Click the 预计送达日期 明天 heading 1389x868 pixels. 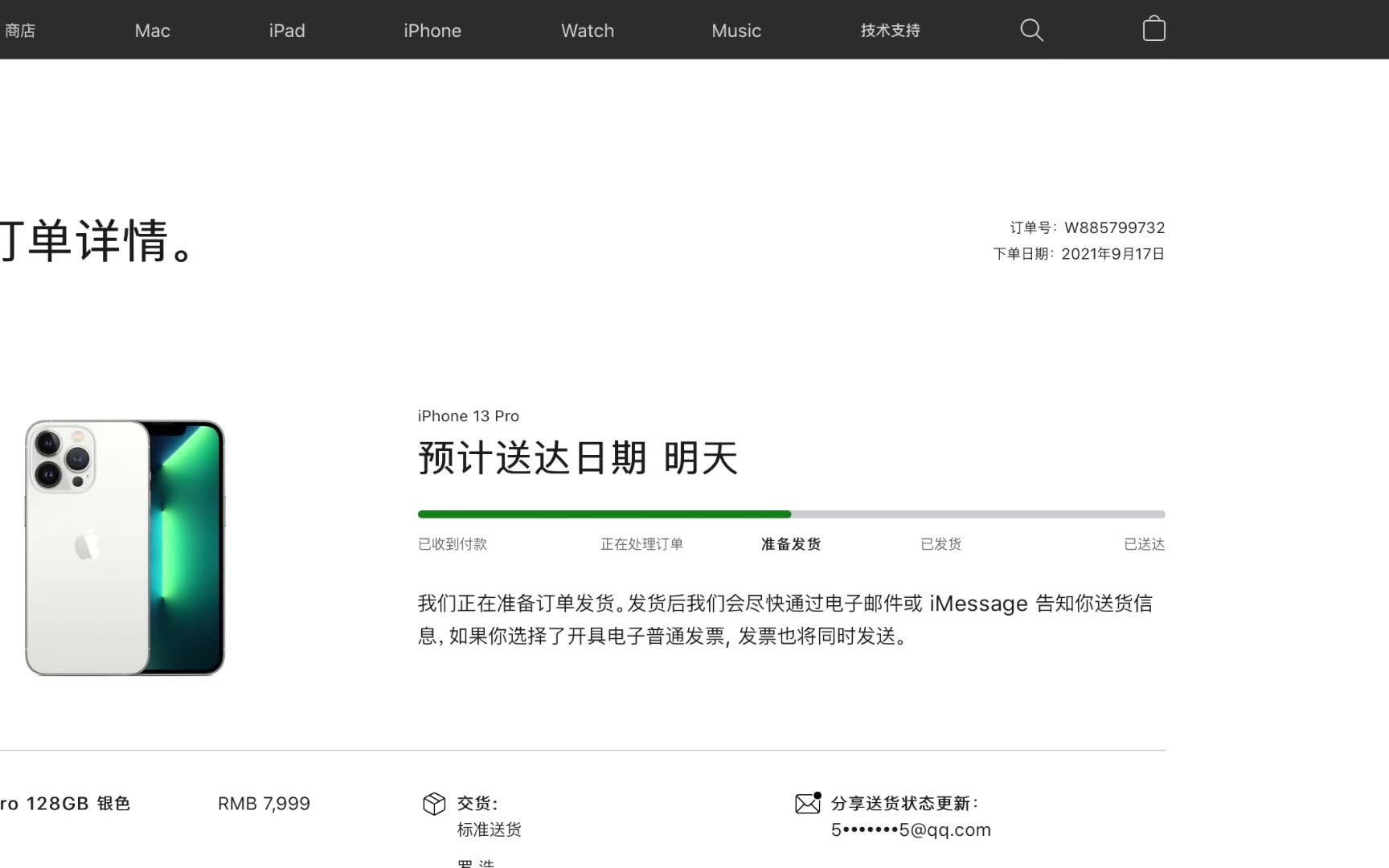[578, 458]
